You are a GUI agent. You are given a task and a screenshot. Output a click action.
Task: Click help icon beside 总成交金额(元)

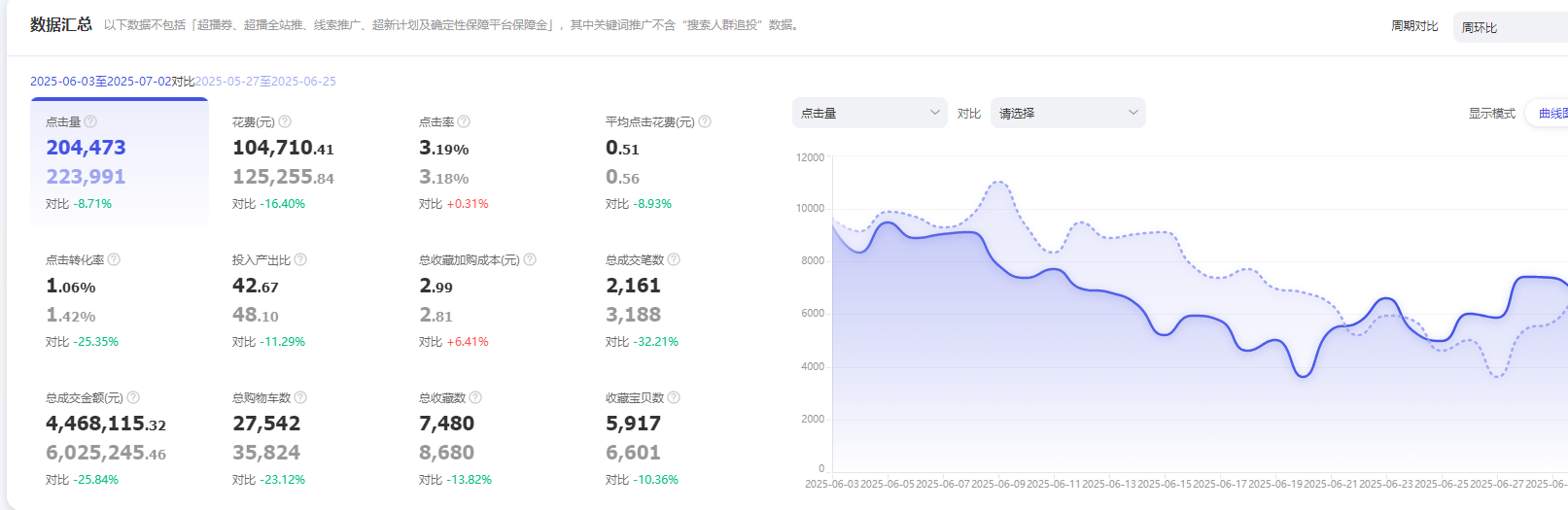pyautogui.click(x=133, y=397)
